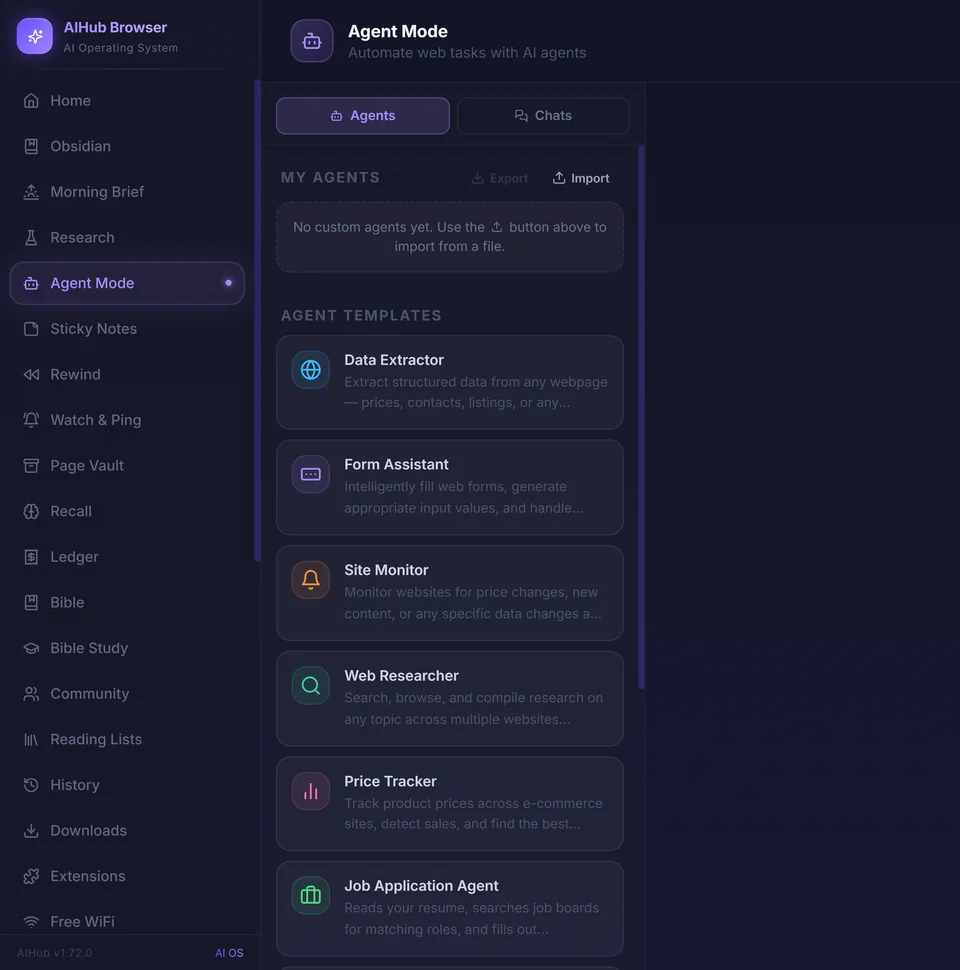Viewport: 960px width, 970px height.
Task: Click the AIHub Browser sparkle logo
Action: coord(35,36)
